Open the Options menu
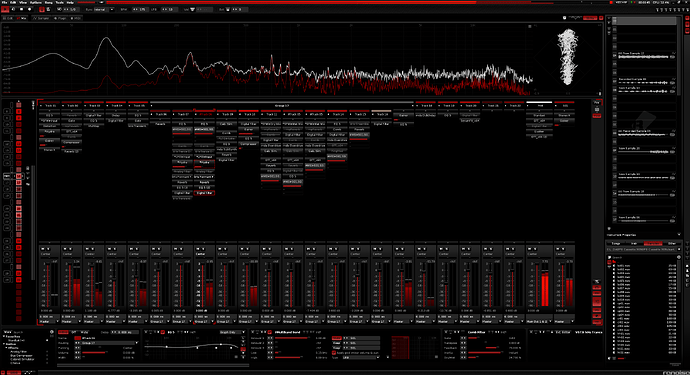The image size is (690, 375). (36, 3)
